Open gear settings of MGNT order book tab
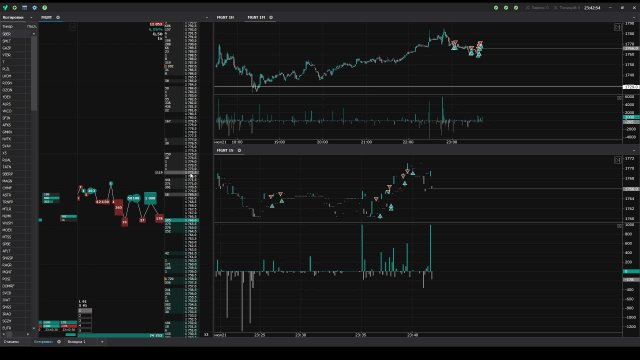This screenshot has width=640, height=360. point(58,18)
